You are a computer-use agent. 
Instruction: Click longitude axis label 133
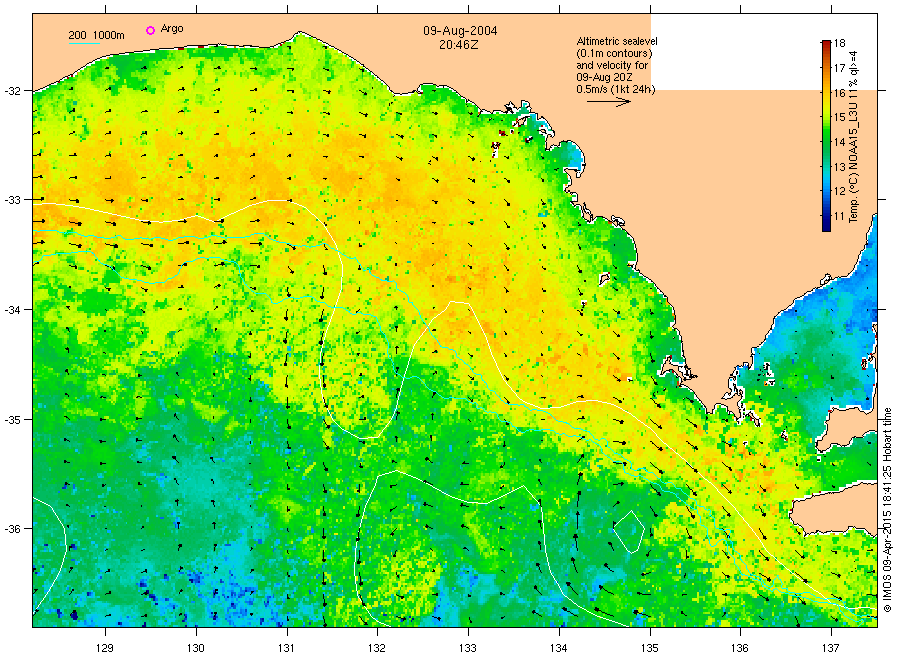tap(468, 648)
